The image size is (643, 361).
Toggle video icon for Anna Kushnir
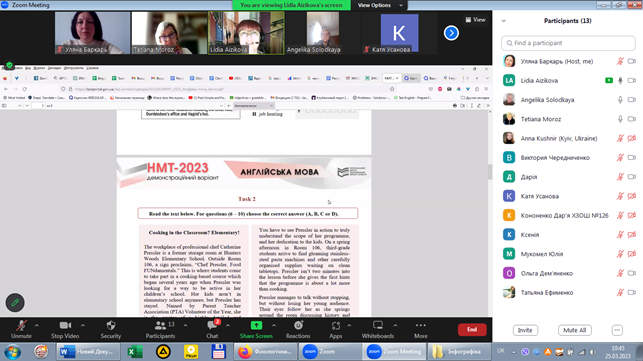(x=632, y=138)
